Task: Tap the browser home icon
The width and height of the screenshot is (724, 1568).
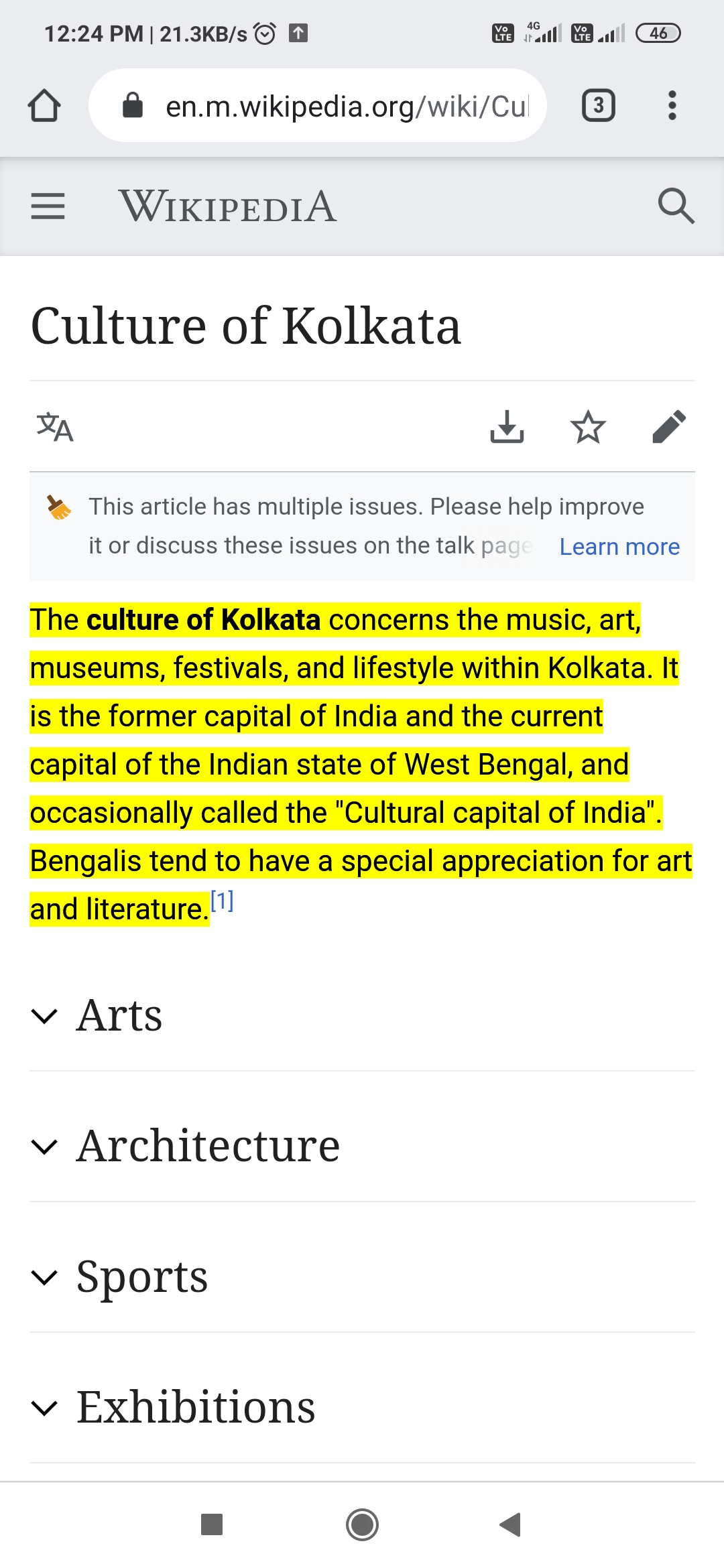Action: tap(44, 106)
